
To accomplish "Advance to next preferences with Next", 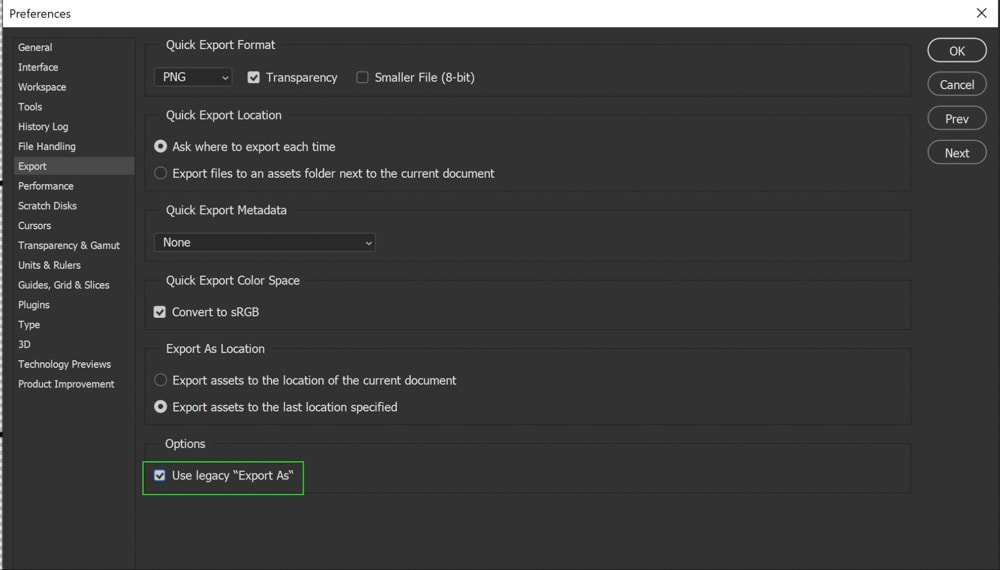I will click(x=957, y=153).
